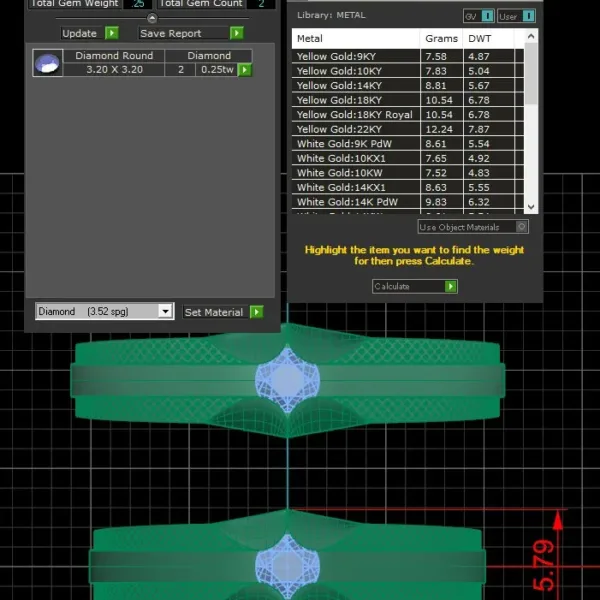Click the Grams column header
This screenshot has width=600, height=600.
tap(442, 38)
